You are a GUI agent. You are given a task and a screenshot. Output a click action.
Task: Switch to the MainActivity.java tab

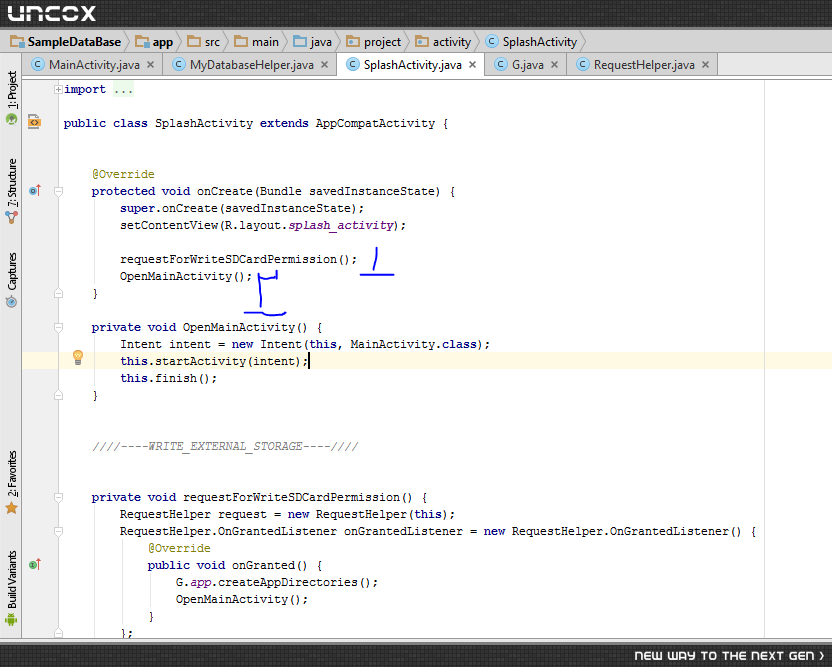[x=94, y=65]
